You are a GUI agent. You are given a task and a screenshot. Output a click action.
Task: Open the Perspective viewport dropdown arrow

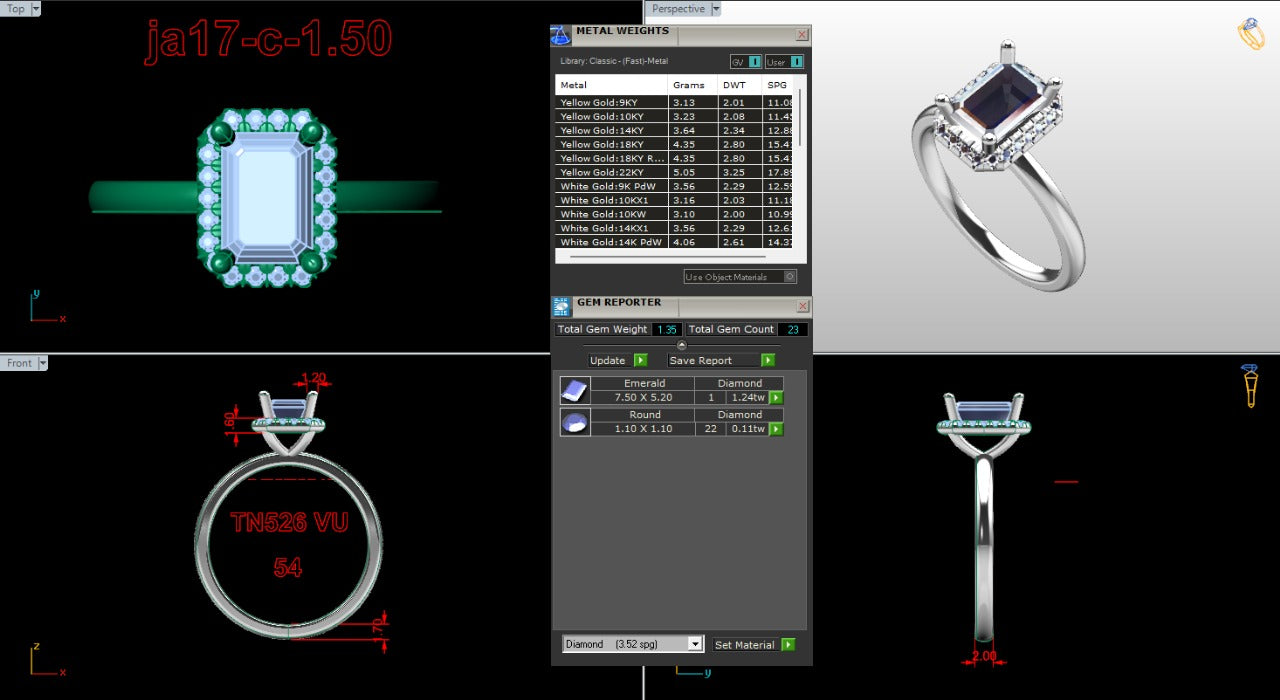[715, 9]
